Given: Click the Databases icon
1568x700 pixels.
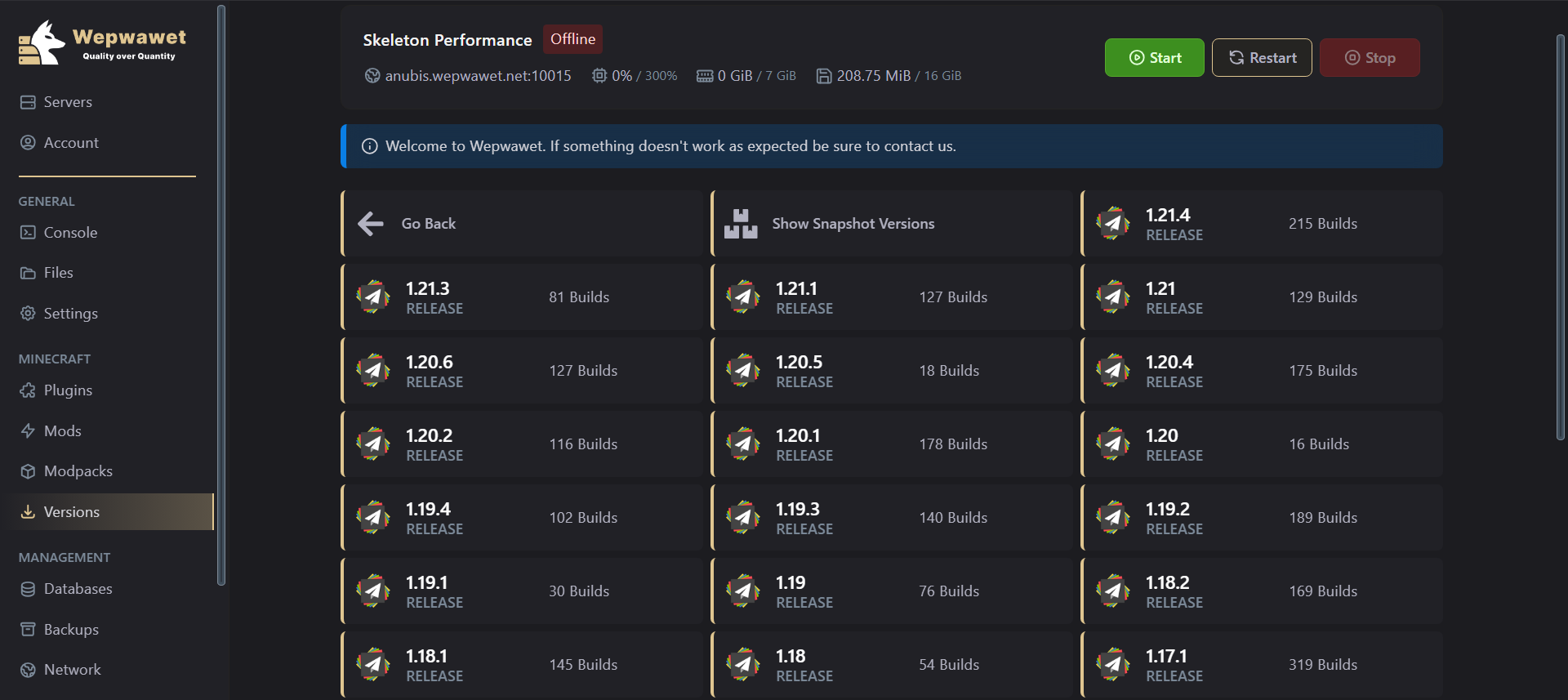Looking at the screenshot, I should click(28, 589).
